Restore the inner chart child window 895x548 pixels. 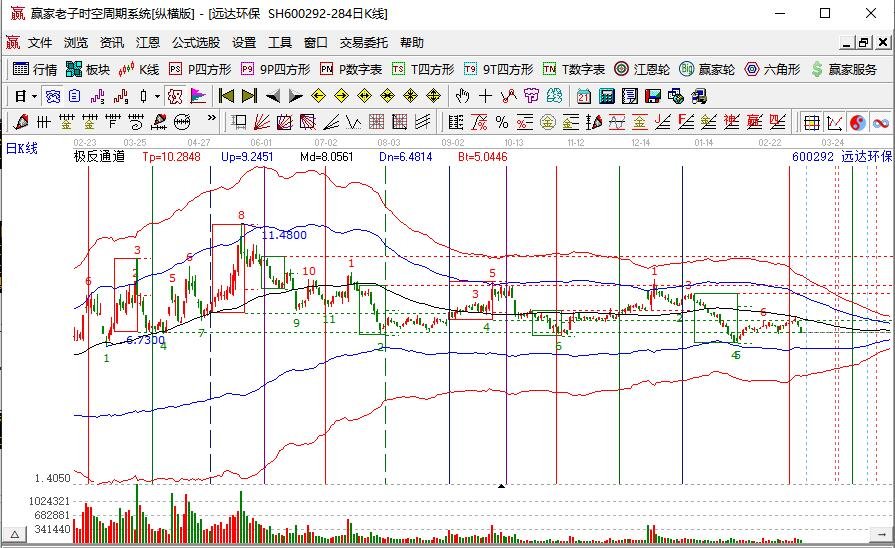[x=864, y=42]
